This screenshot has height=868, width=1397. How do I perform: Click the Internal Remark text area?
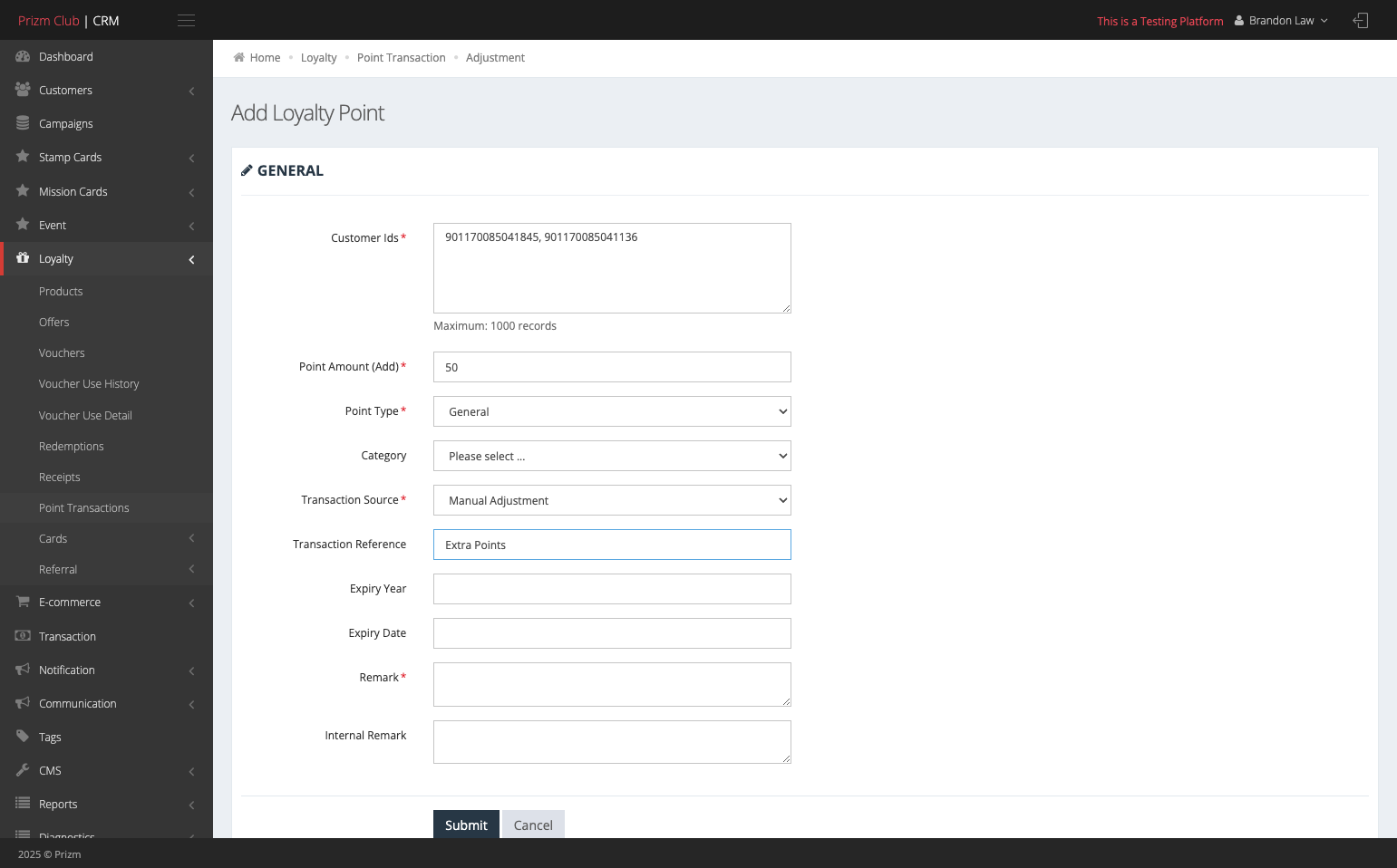(612, 742)
